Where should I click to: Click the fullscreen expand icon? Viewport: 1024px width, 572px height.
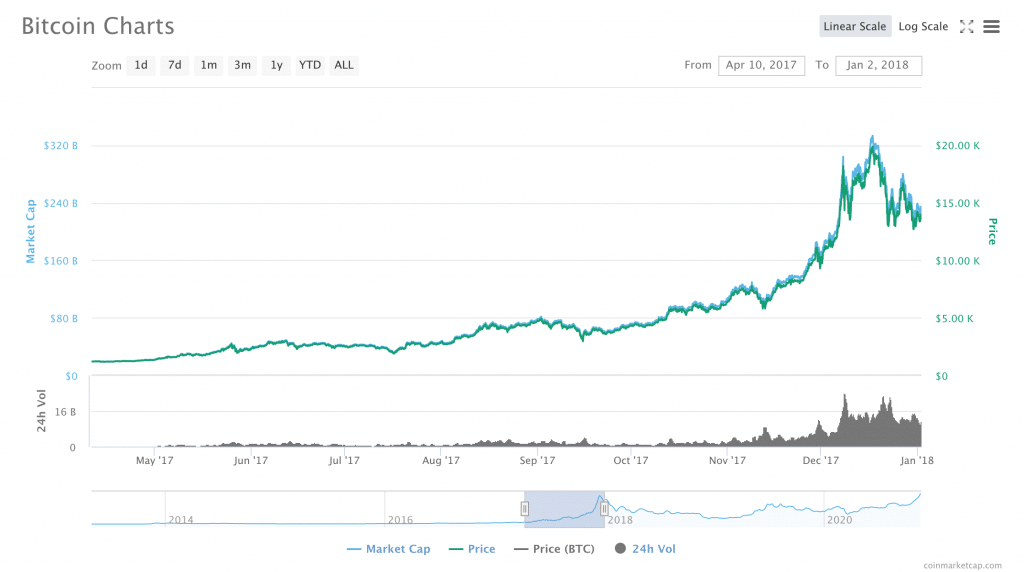pyautogui.click(x=966, y=27)
